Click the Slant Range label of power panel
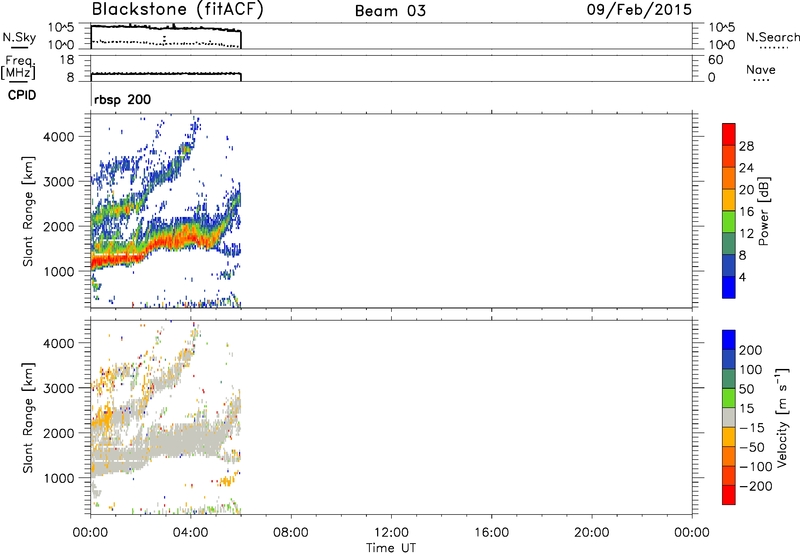The height and width of the screenshot is (554, 800). pos(27,211)
